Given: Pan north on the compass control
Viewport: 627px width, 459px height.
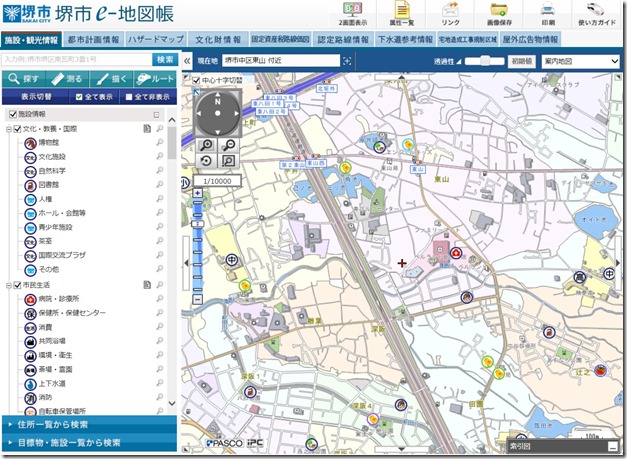Looking at the screenshot, I should [x=218, y=96].
